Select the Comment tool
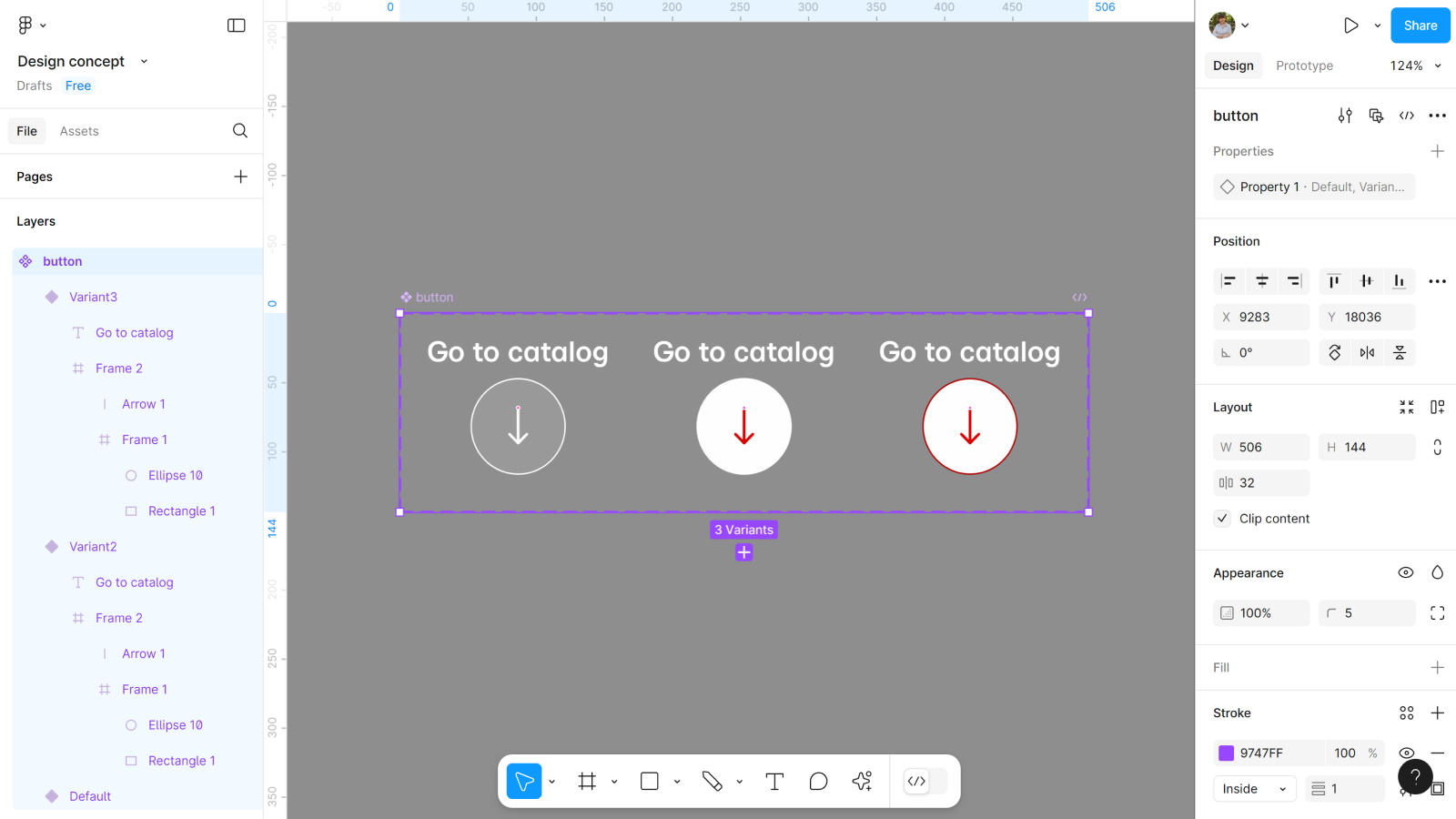1456x819 pixels. point(818,781)
